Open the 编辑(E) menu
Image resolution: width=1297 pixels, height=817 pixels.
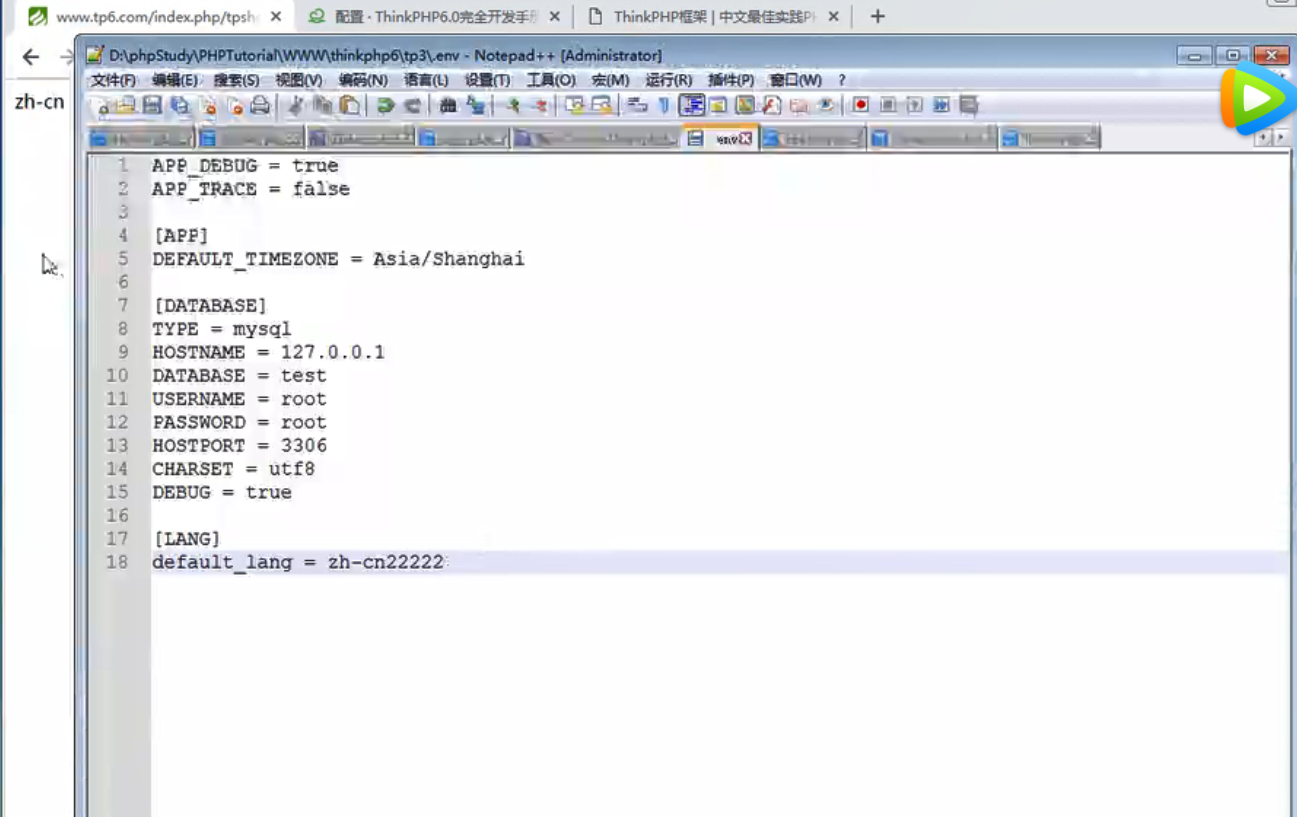click(x=174, y=80)
